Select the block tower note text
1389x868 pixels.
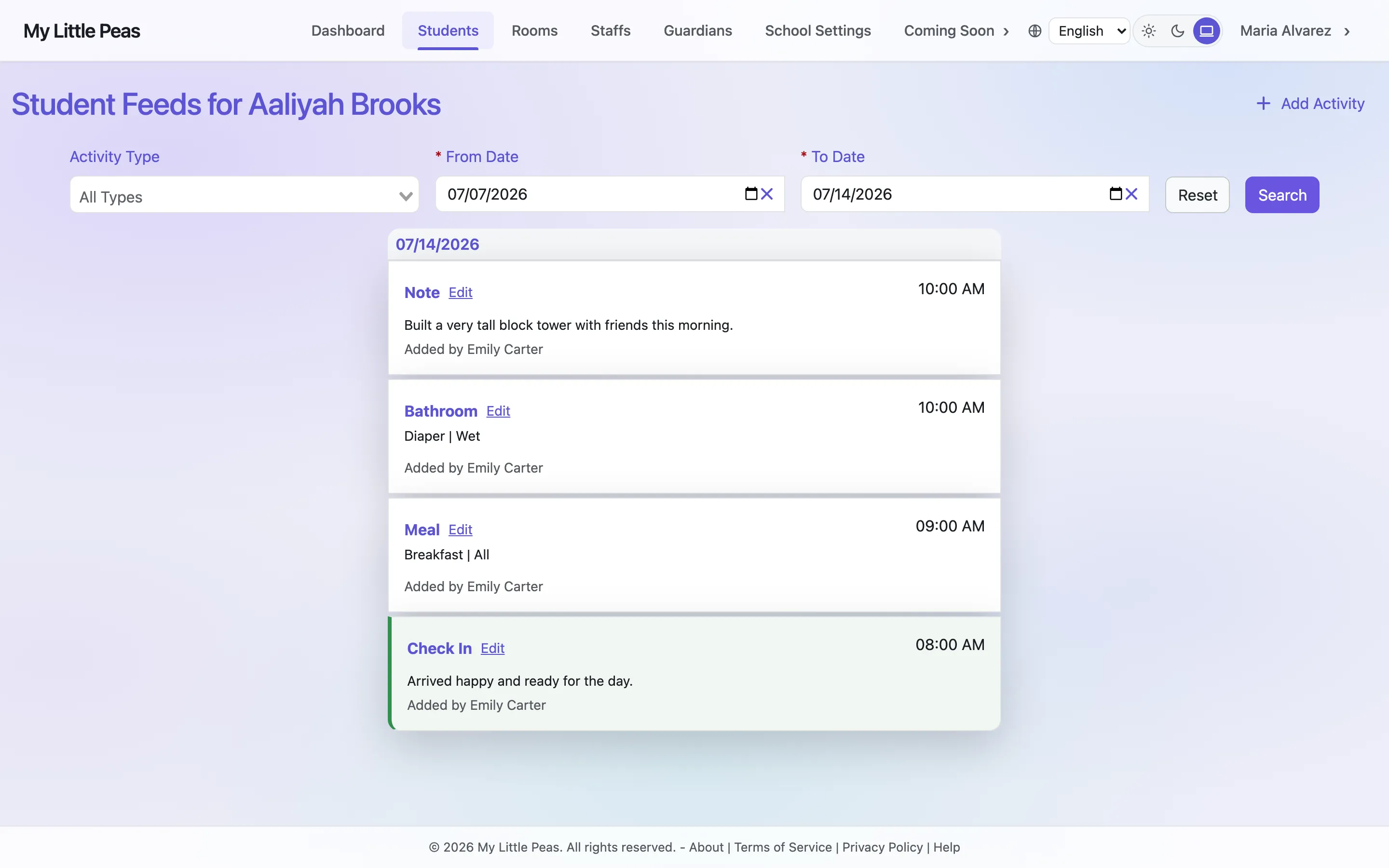[x=568, y=325]
